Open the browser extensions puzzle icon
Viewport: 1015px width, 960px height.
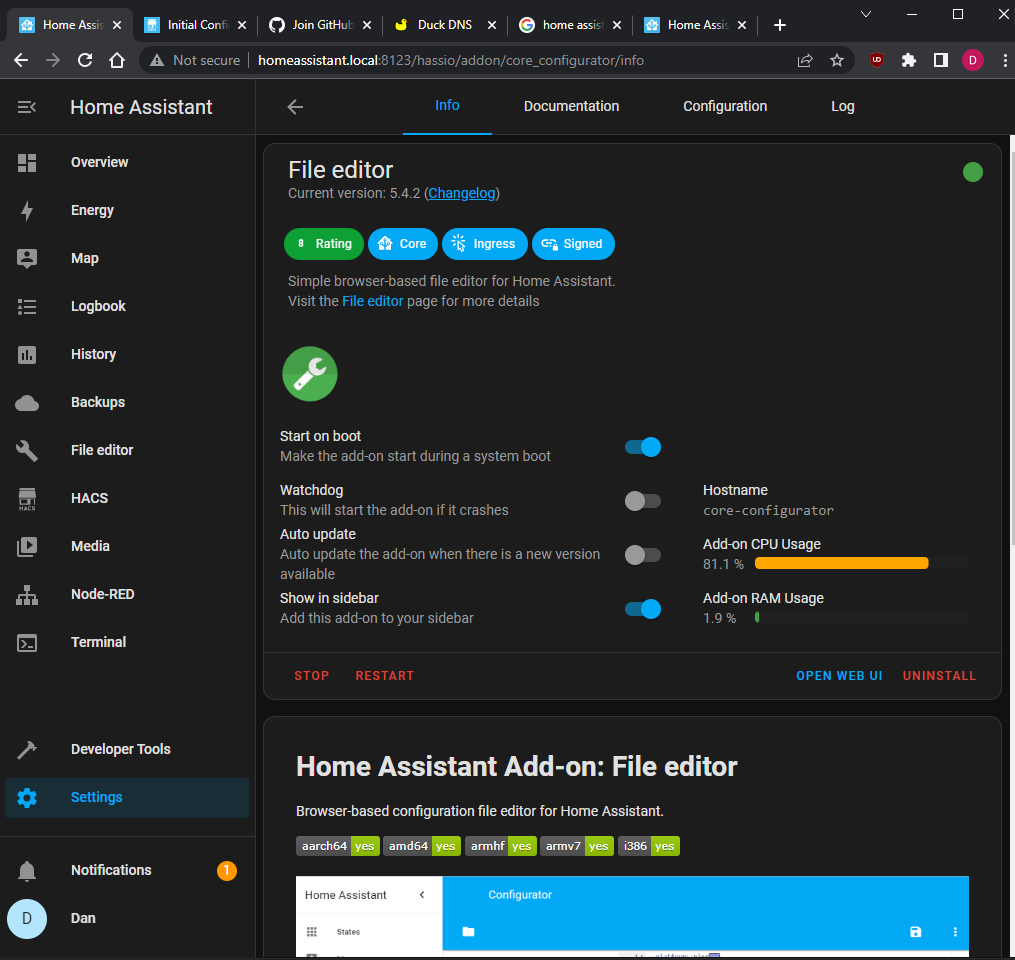[909, 60]
